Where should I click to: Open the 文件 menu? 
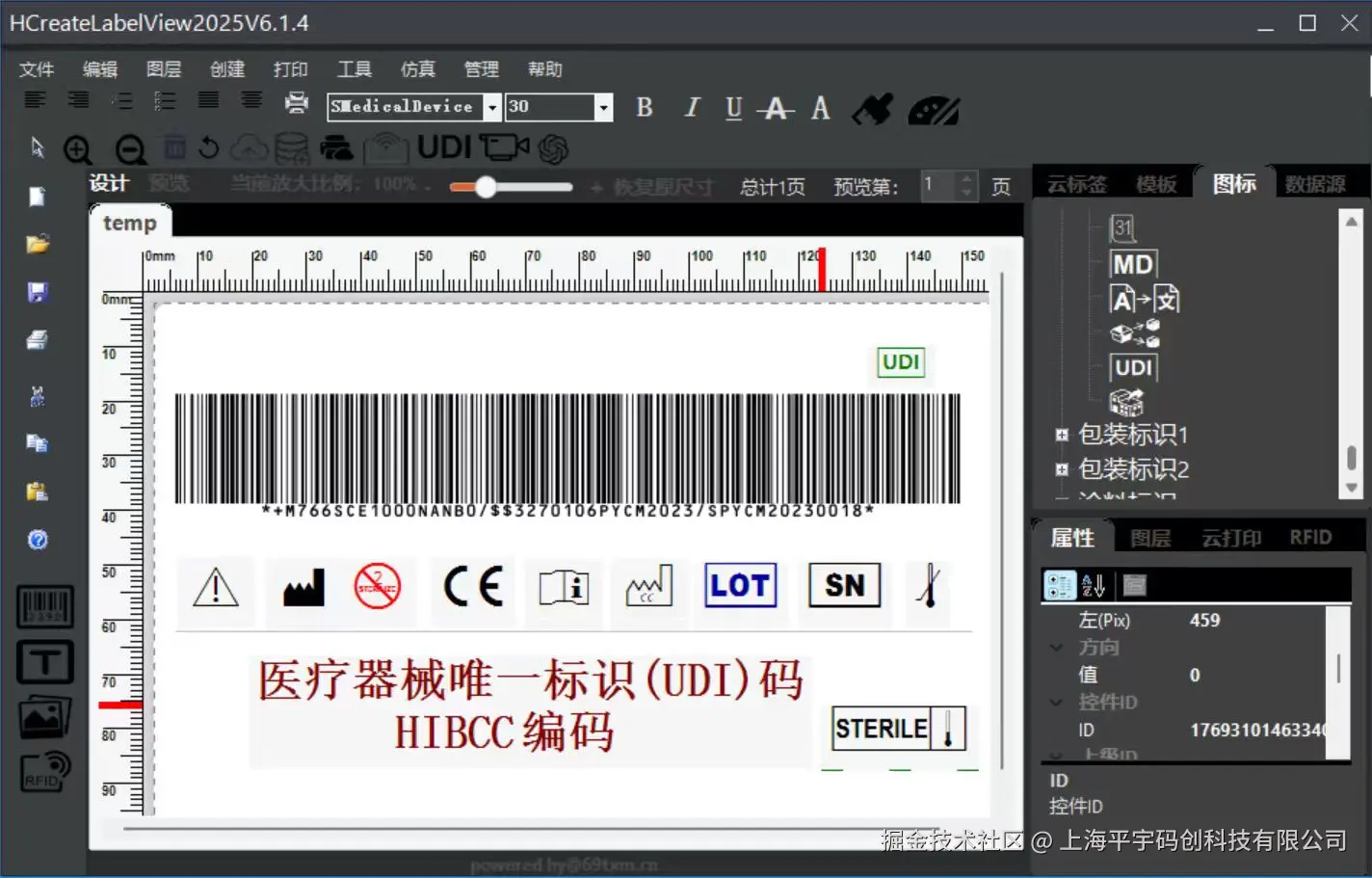pyautogui.click(x=37, y=69)
